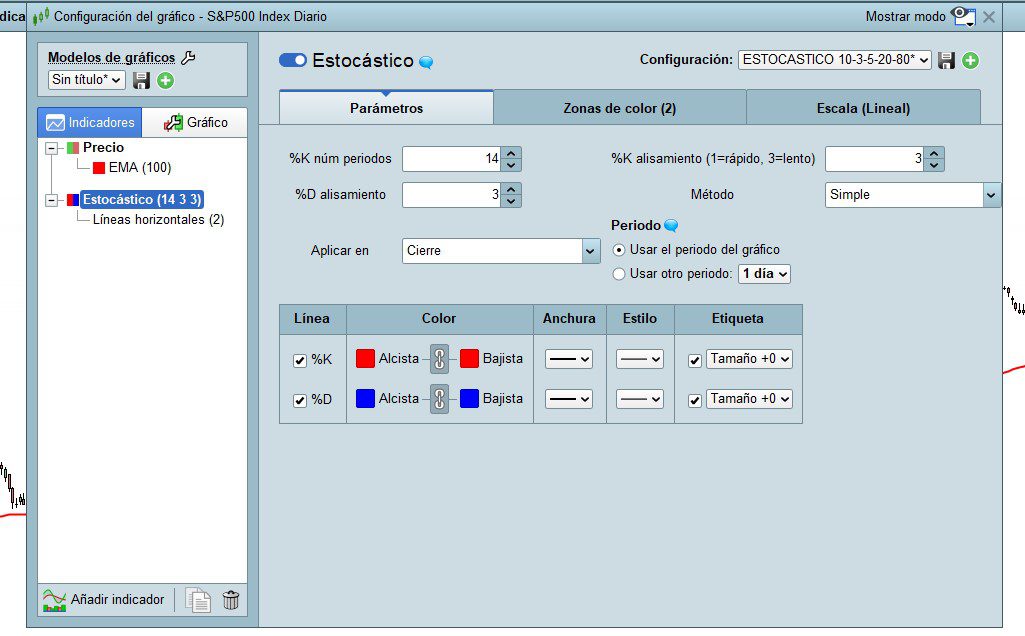Save the ESTOCASTICO configuration with disk icon

point(946,60)
